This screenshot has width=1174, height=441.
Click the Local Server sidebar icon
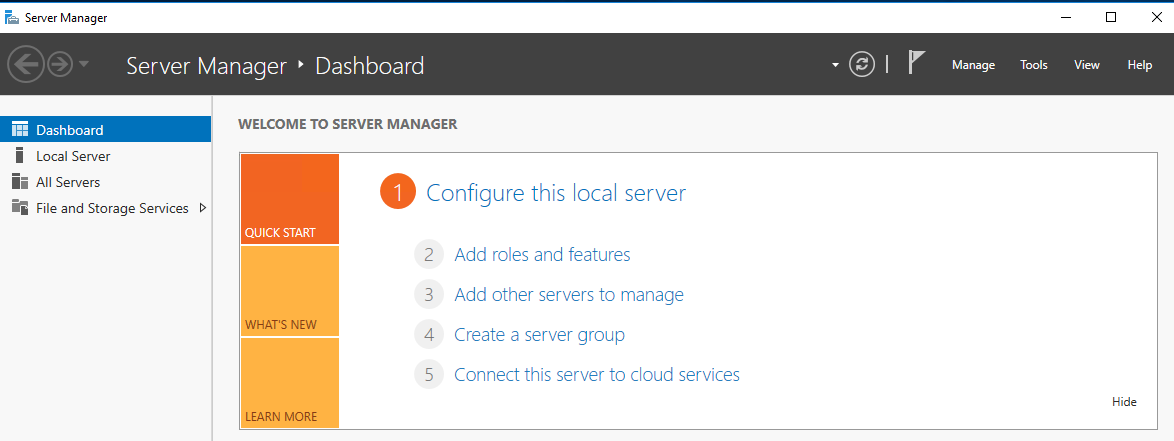click(19, 155)
